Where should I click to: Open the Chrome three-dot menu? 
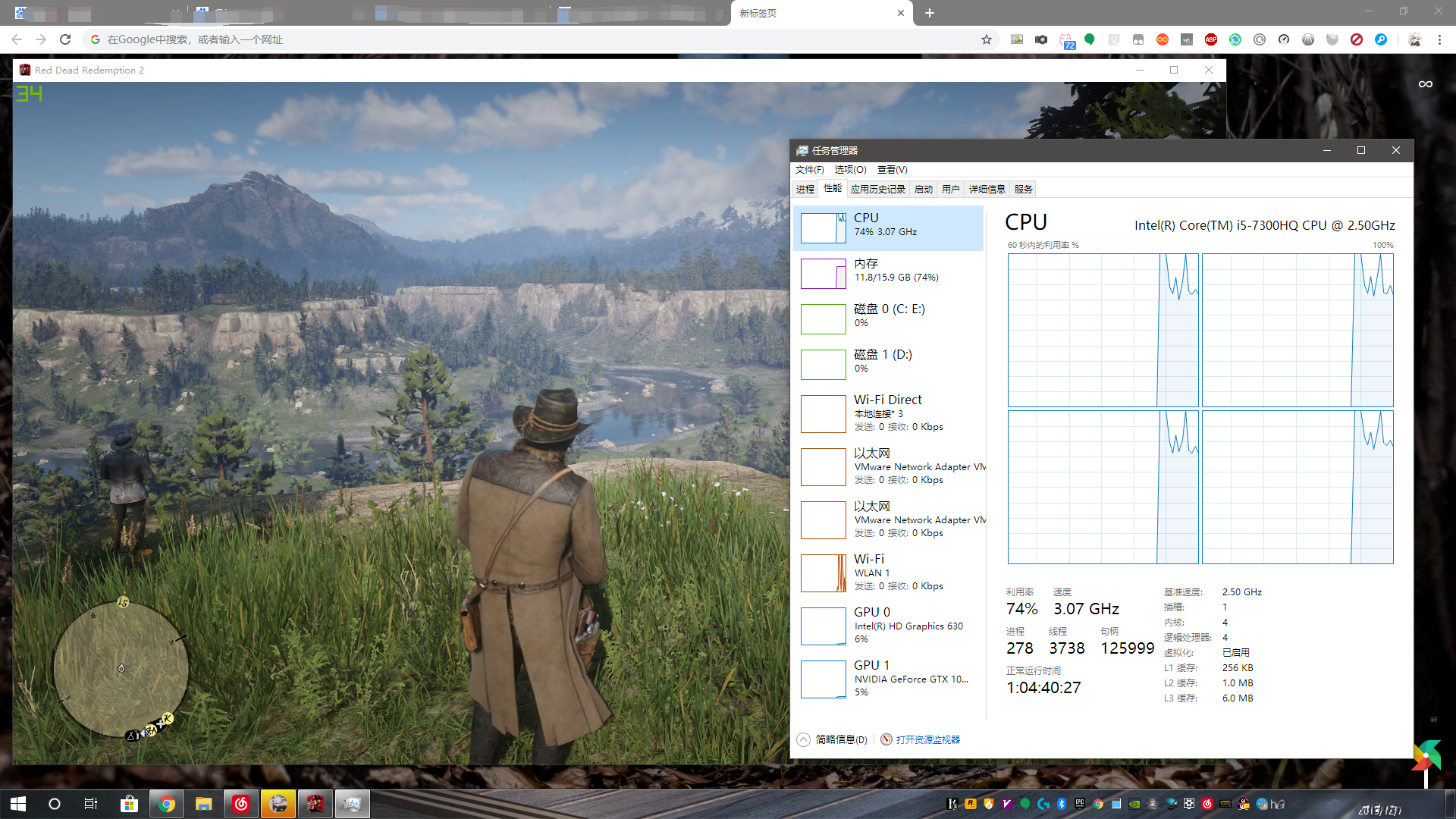1439,39
